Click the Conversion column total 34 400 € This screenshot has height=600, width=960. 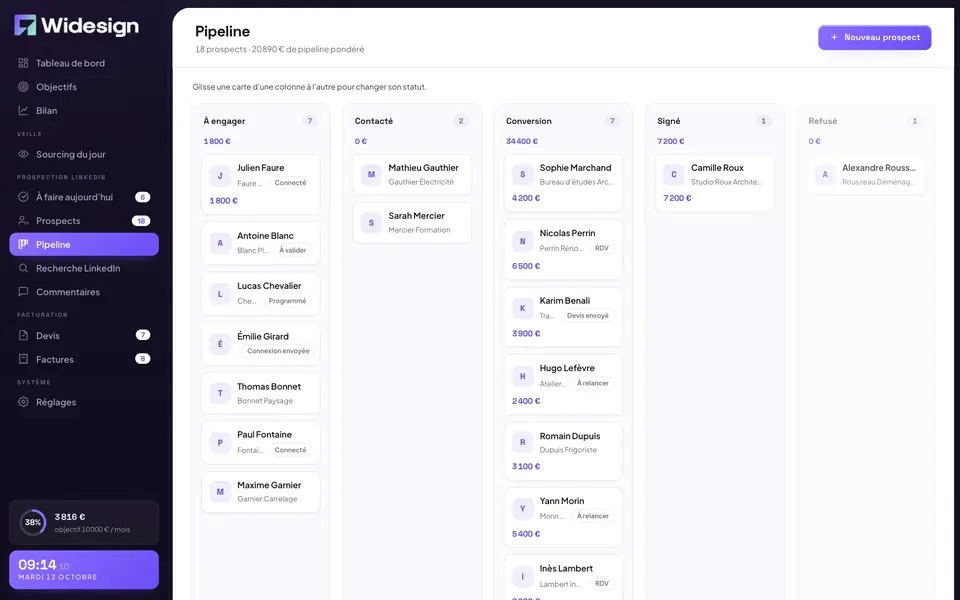[522, 141]
